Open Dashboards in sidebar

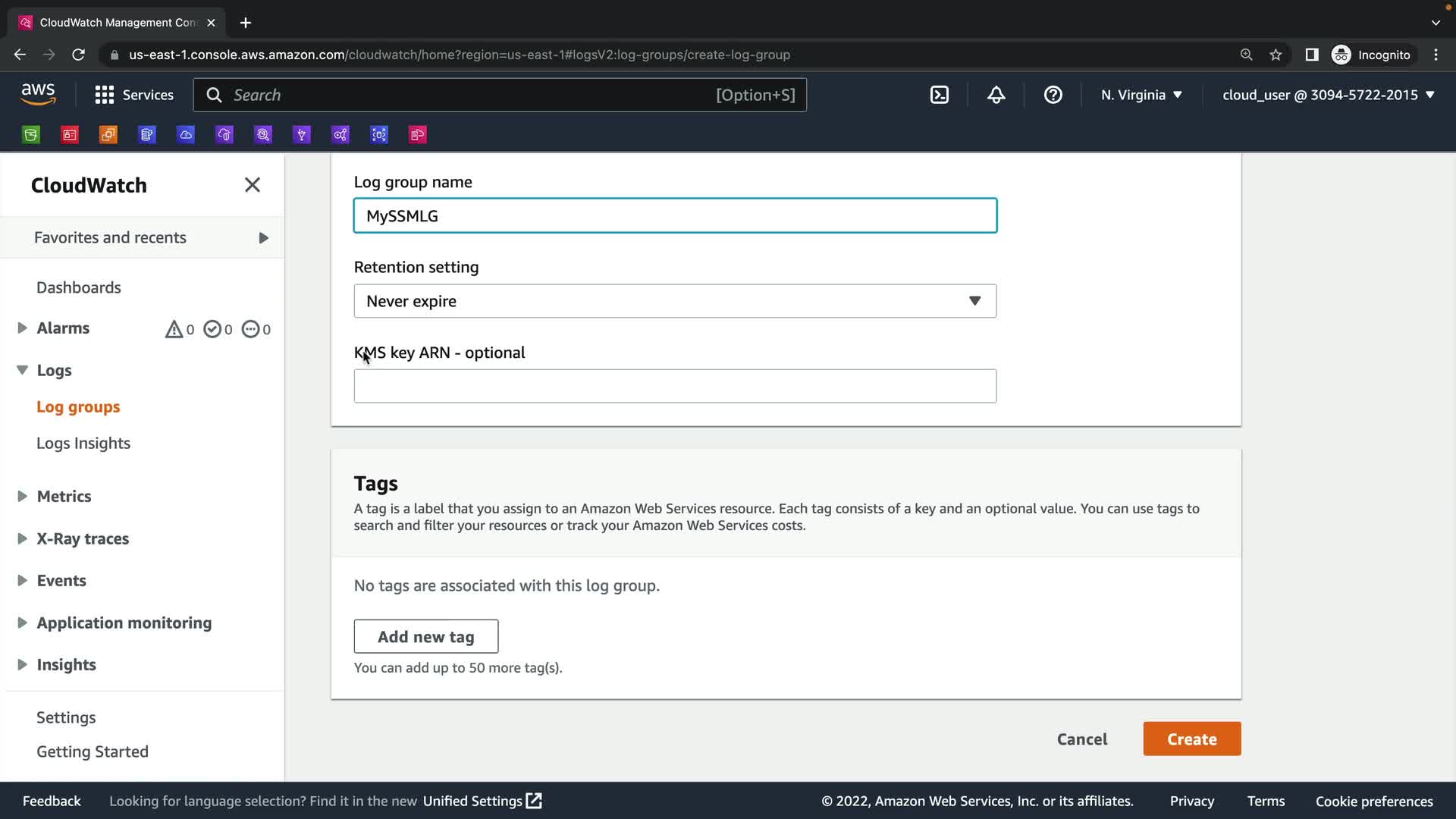79,287
